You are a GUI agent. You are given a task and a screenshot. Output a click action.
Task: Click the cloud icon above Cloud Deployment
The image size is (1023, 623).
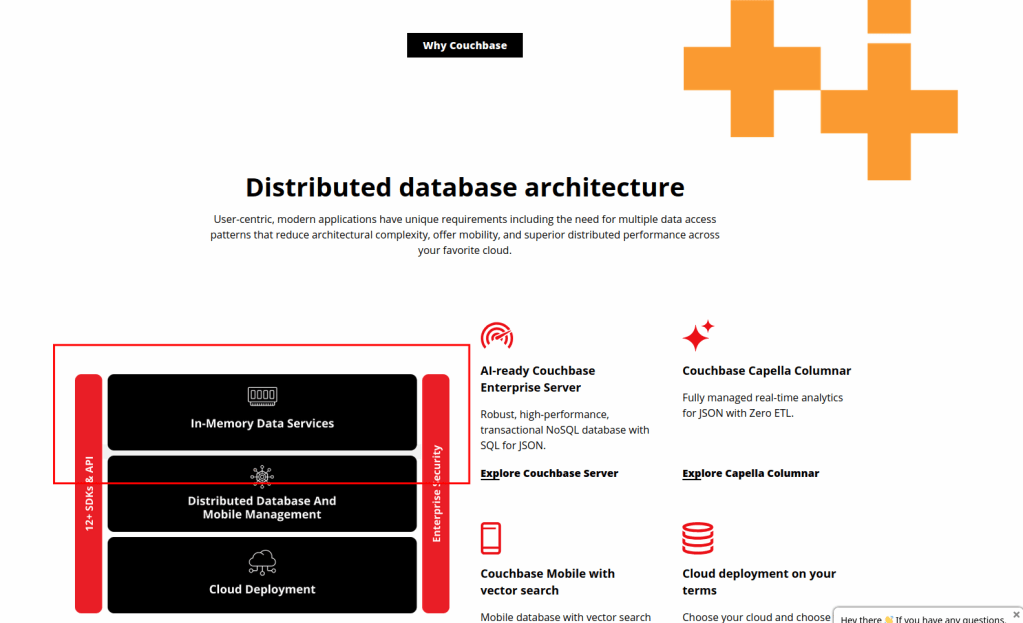pyautogui.click(x=262, y=562)
